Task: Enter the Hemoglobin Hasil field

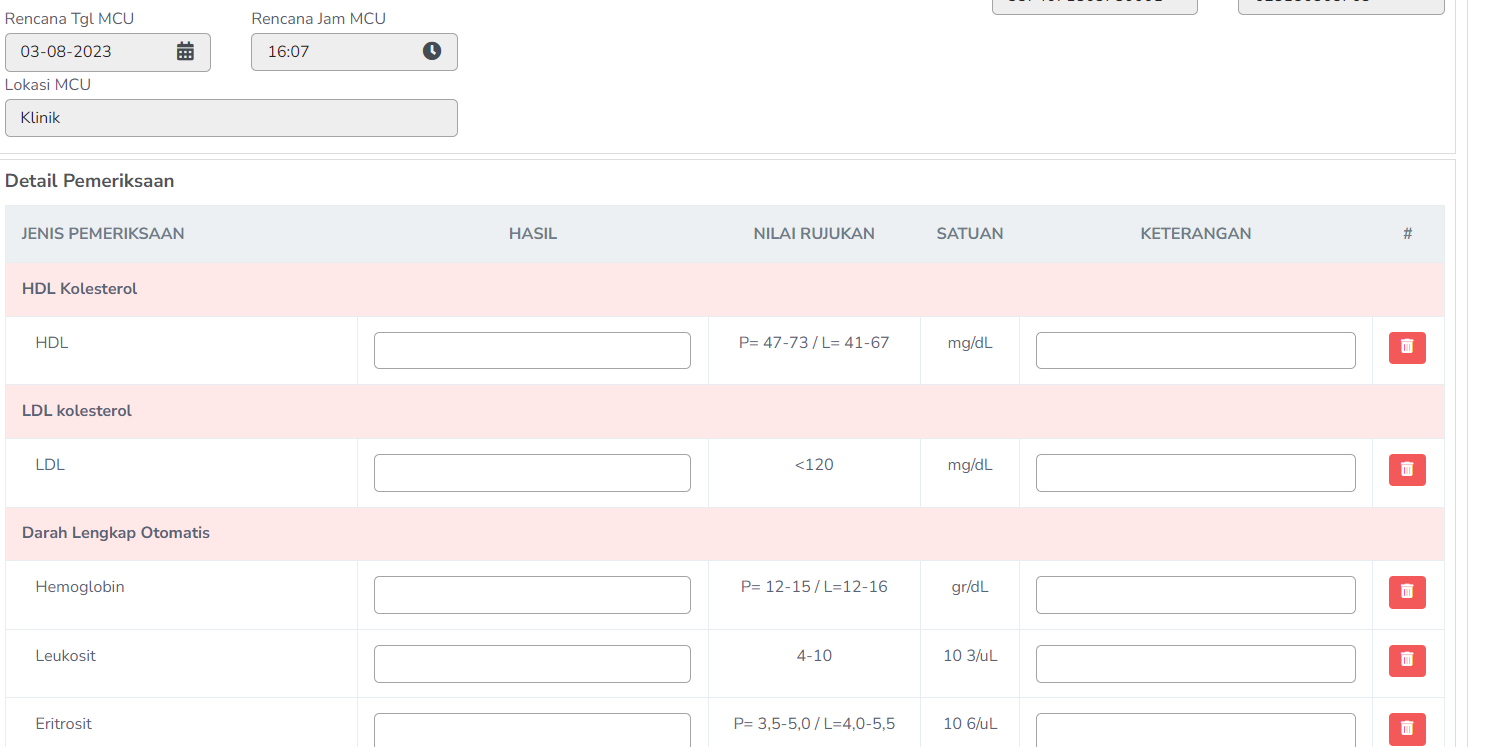Action: click(532, 595)
